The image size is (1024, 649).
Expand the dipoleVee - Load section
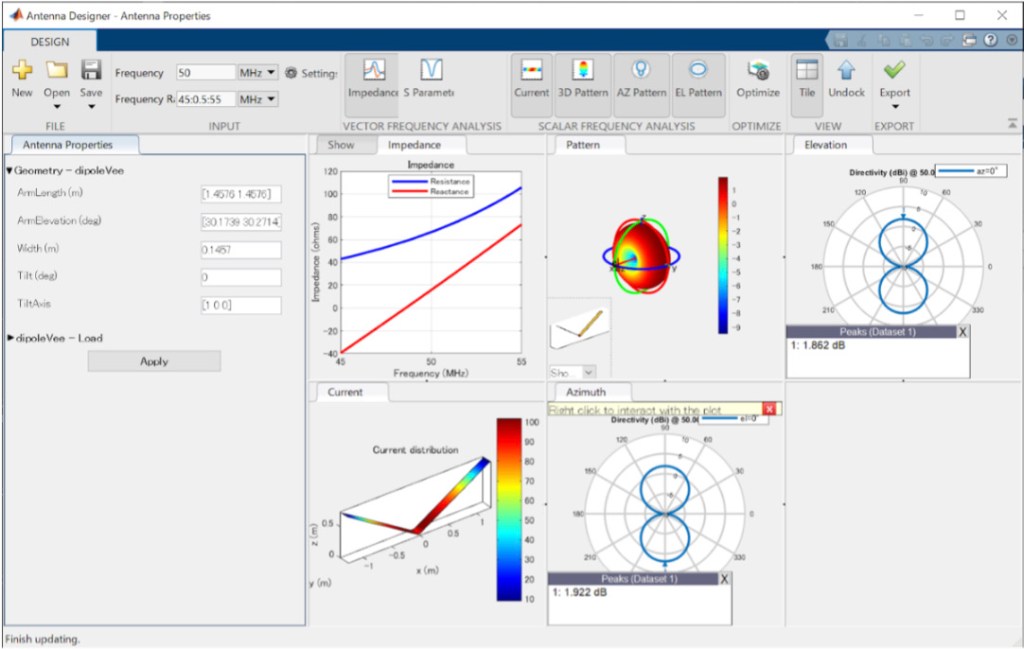pos(10,338)
